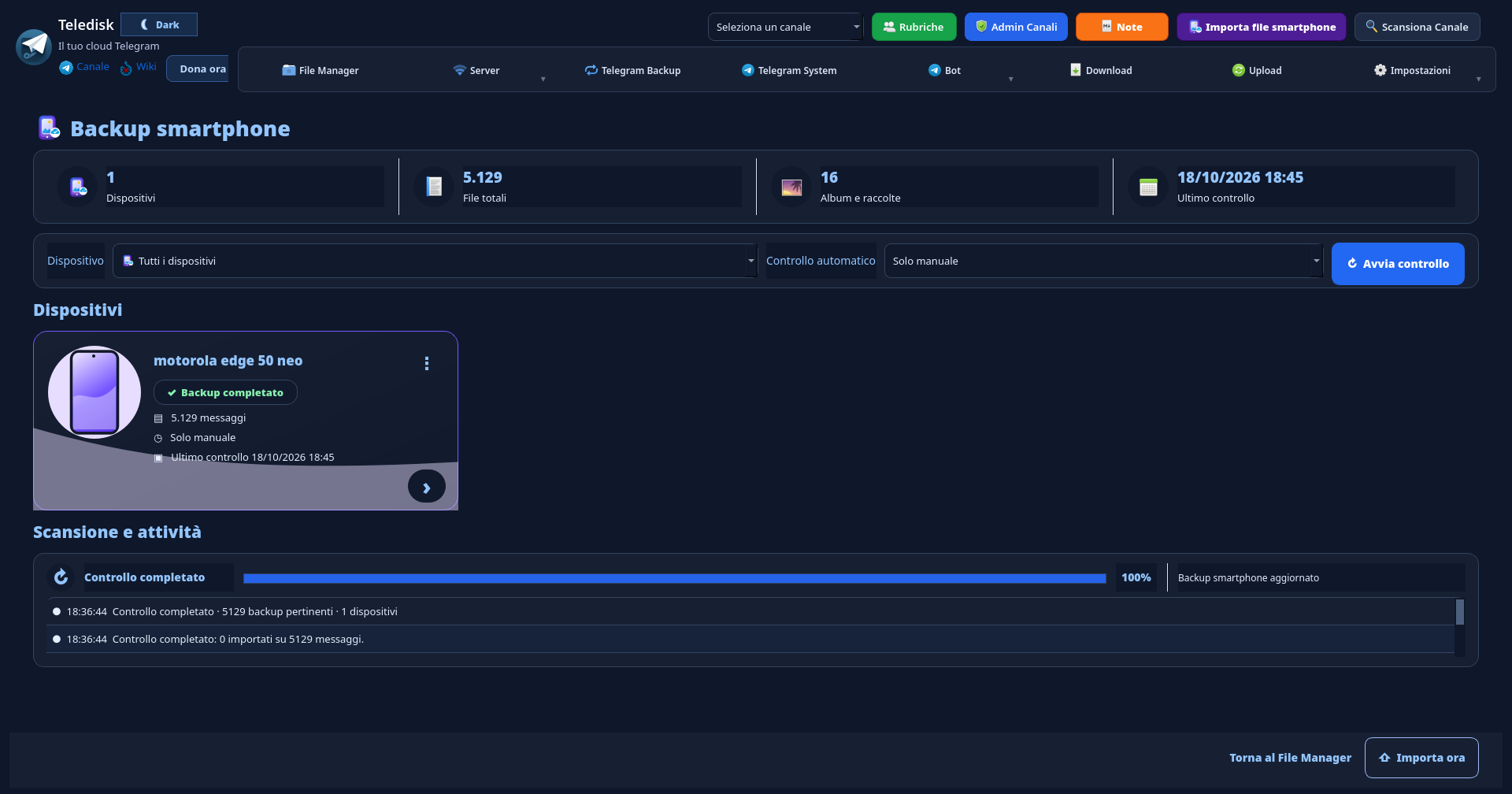Open the Canale Telegram link

coord(84,67)
